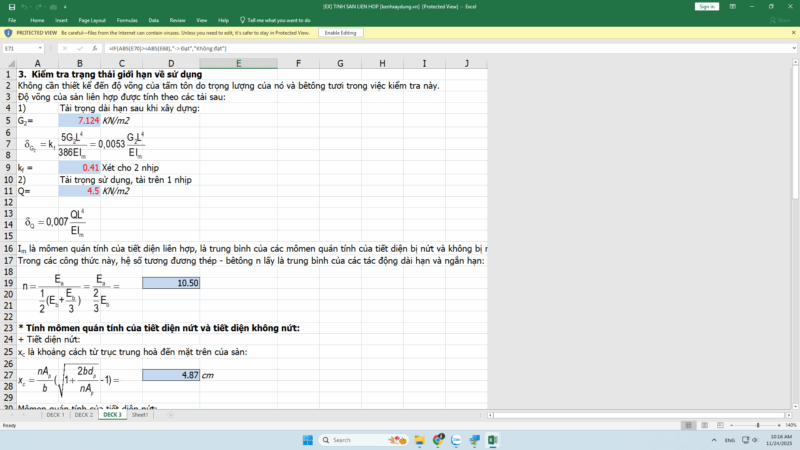The width and height of the screenshot is (800, 450).
Task: Click the zoom slider in status bar
Action: [758, 425]
